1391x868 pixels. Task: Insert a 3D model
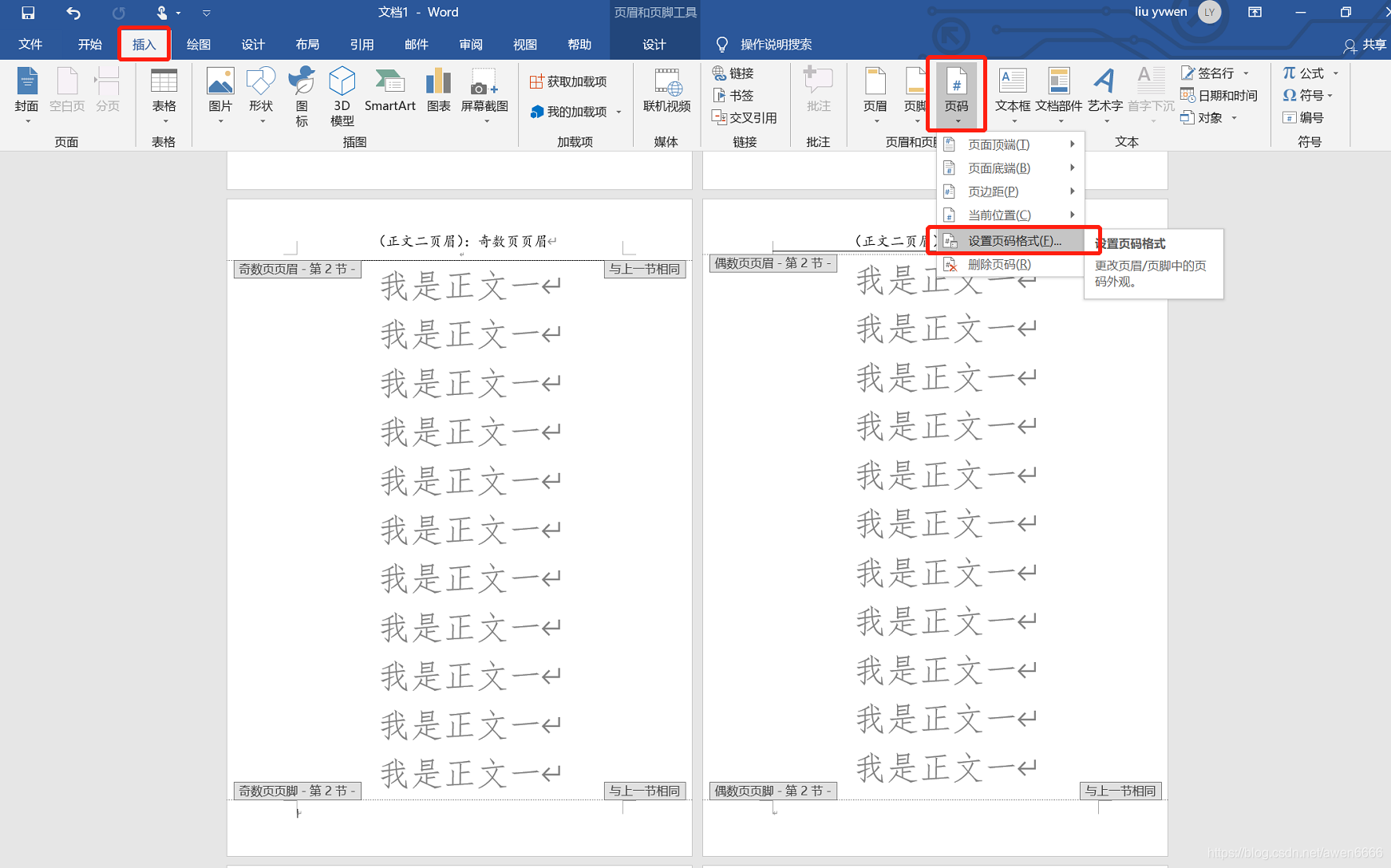(x=342, y=97)
